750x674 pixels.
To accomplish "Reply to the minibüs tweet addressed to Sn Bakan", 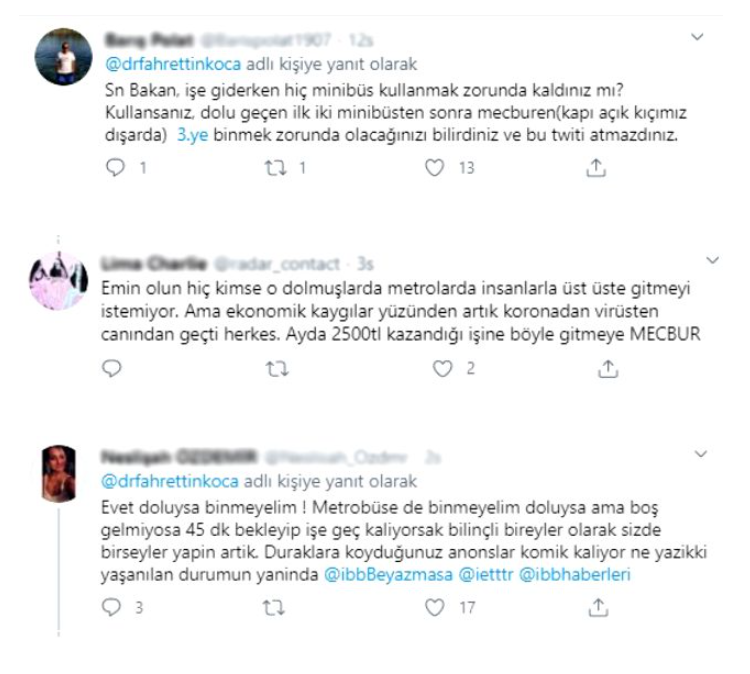I will tap(115, 167).
